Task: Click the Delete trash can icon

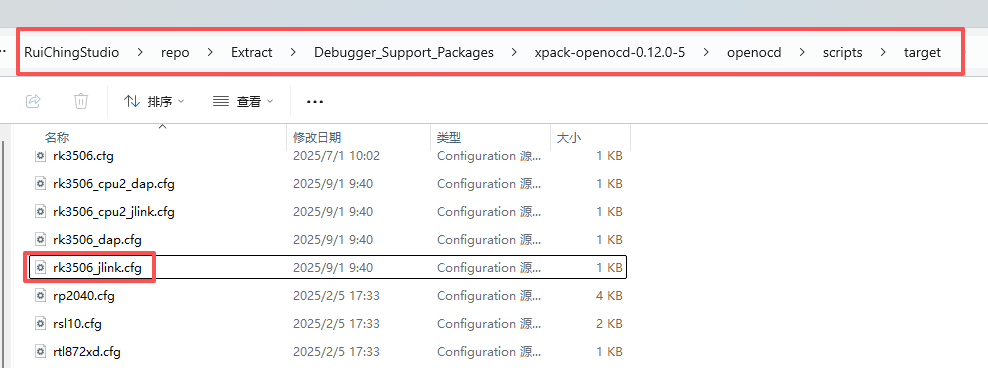Action: (81, 101)
